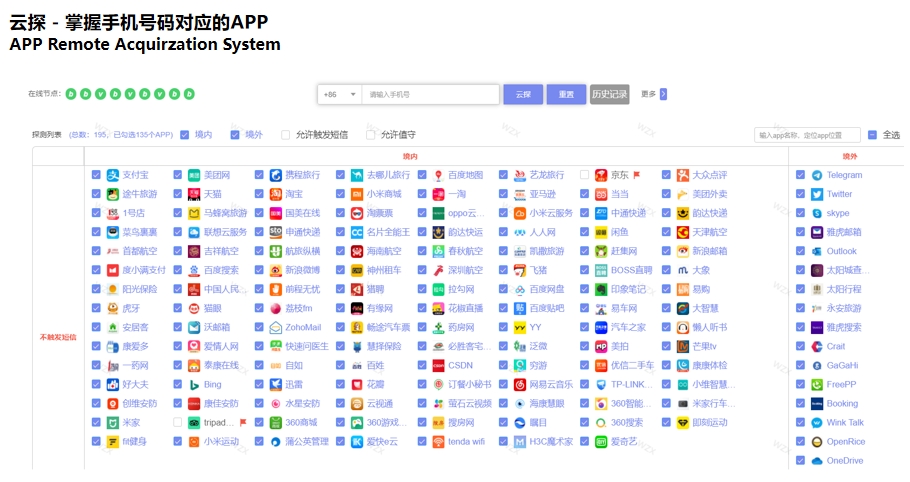Select the 境外 column header
The height and width of the screenshot is (482, 910).
click(850, 156)
